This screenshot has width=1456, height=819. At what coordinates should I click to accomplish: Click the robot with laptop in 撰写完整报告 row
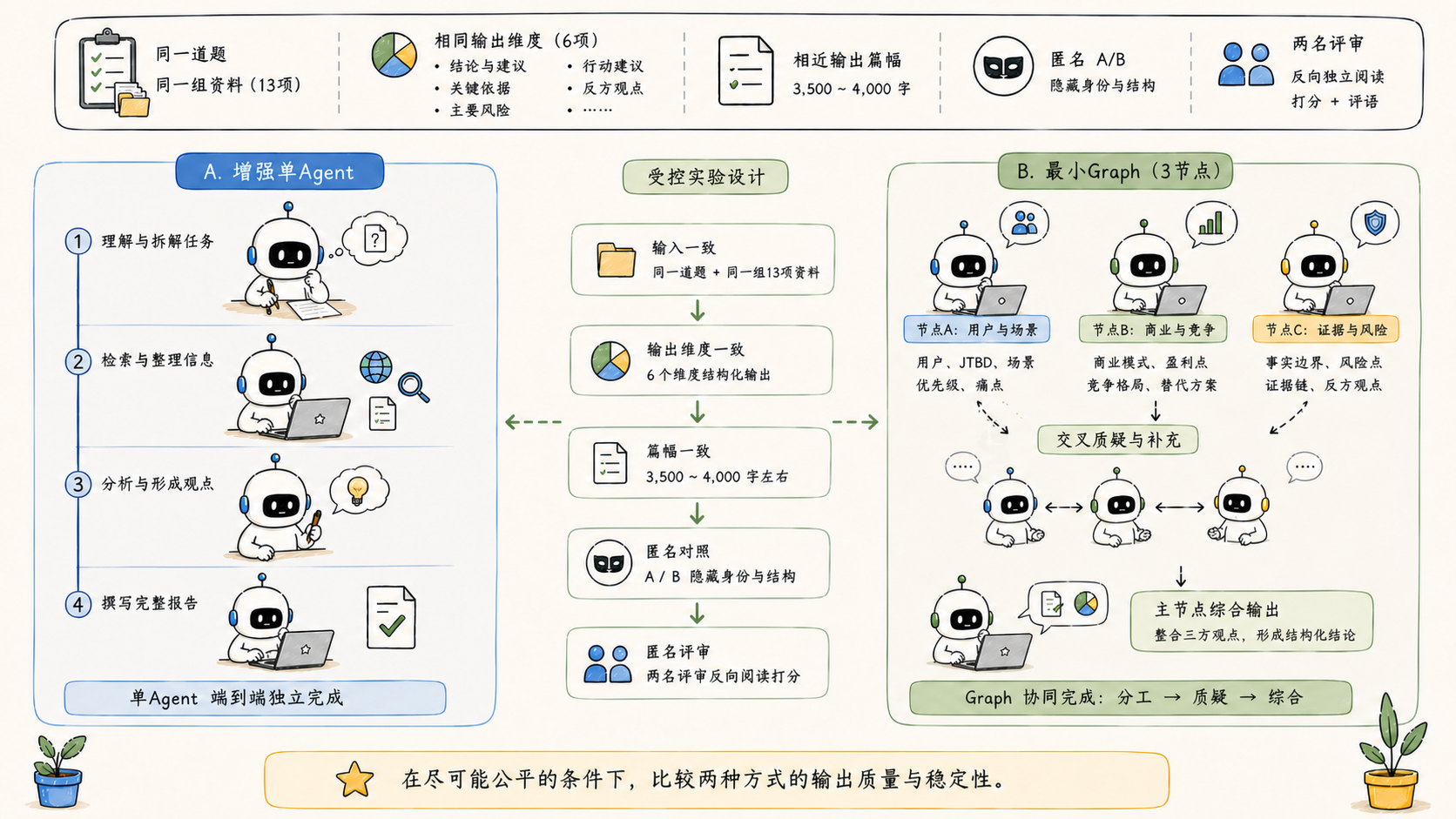click(279, 622)
